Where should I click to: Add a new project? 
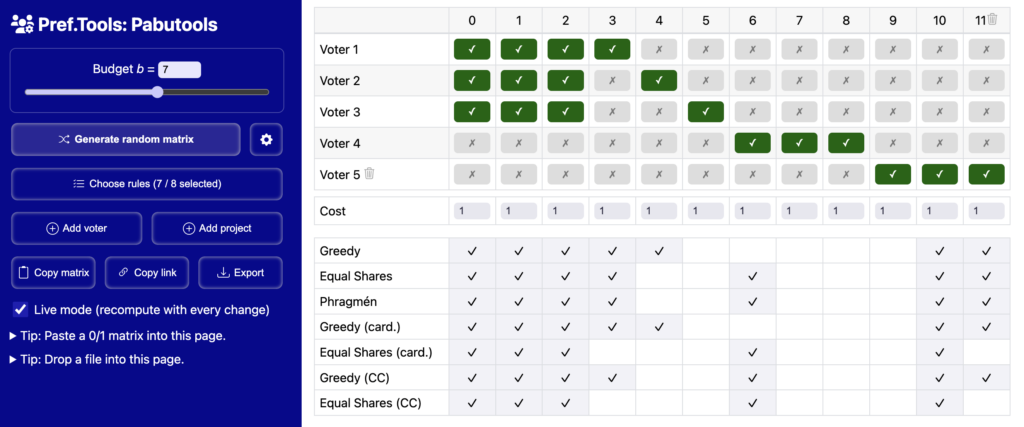tap(217, 229)
